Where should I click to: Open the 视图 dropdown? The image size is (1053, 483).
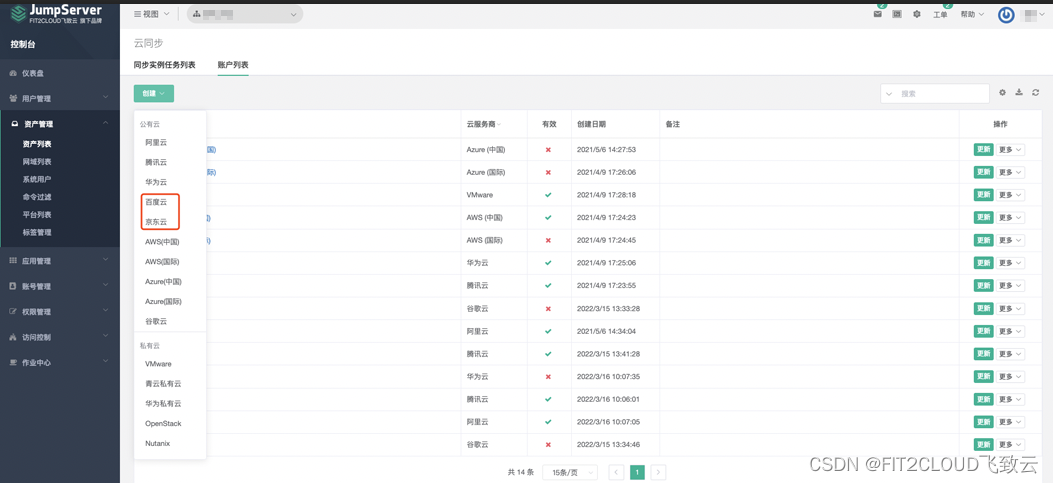152,14
